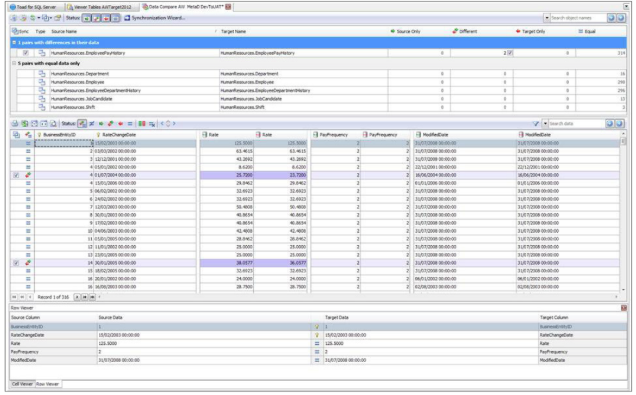The height and width of the screenshot is (395, 636).
Task: Click the Equal rows filter in data toolbar
Action: click(130, 124)
